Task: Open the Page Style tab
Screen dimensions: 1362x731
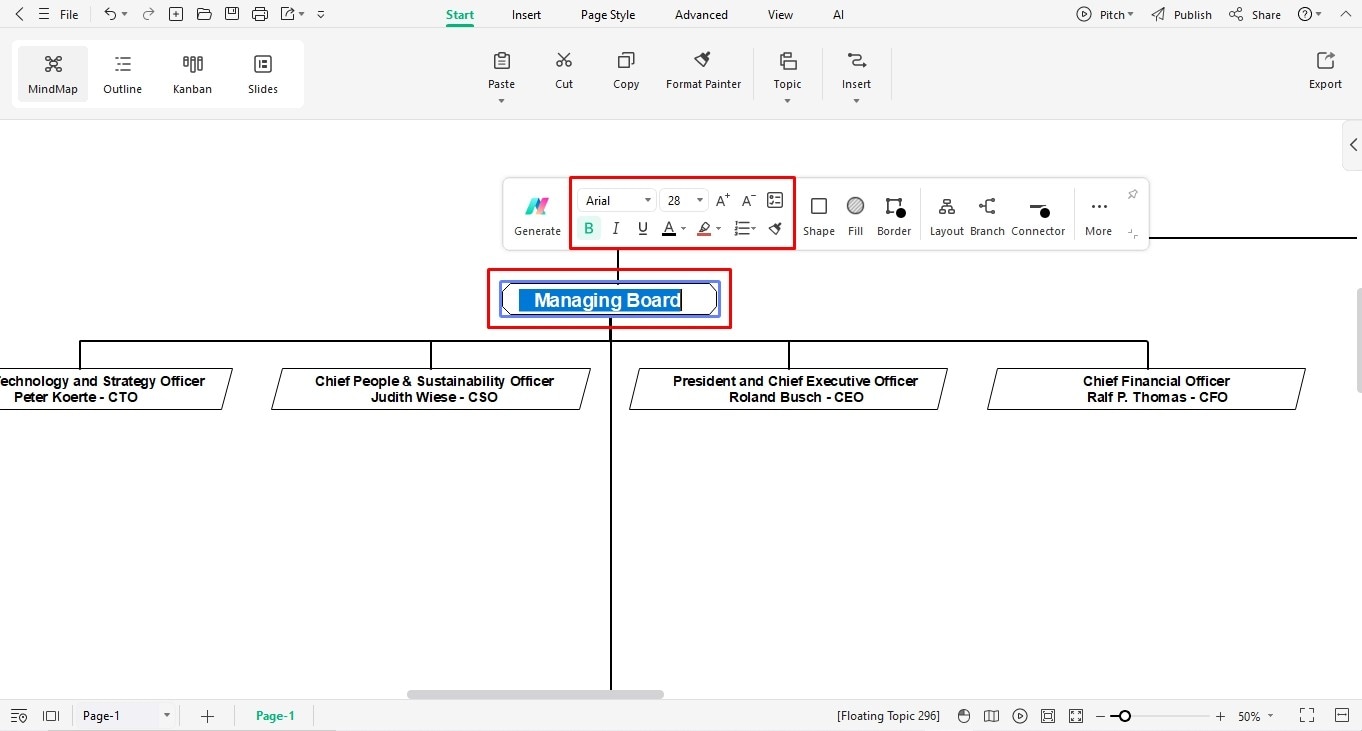Action: (608, 15)
